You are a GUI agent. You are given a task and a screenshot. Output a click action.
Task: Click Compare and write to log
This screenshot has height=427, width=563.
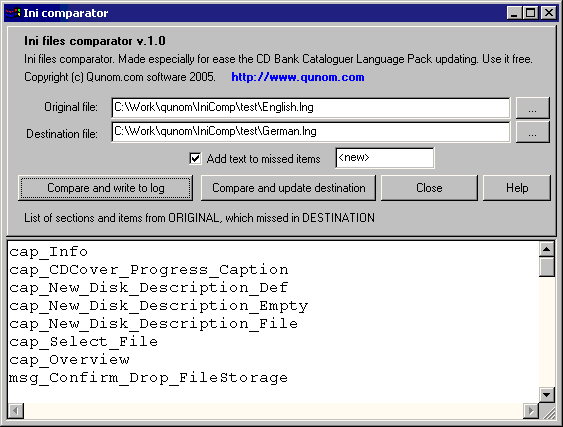(x=106, y=188)
